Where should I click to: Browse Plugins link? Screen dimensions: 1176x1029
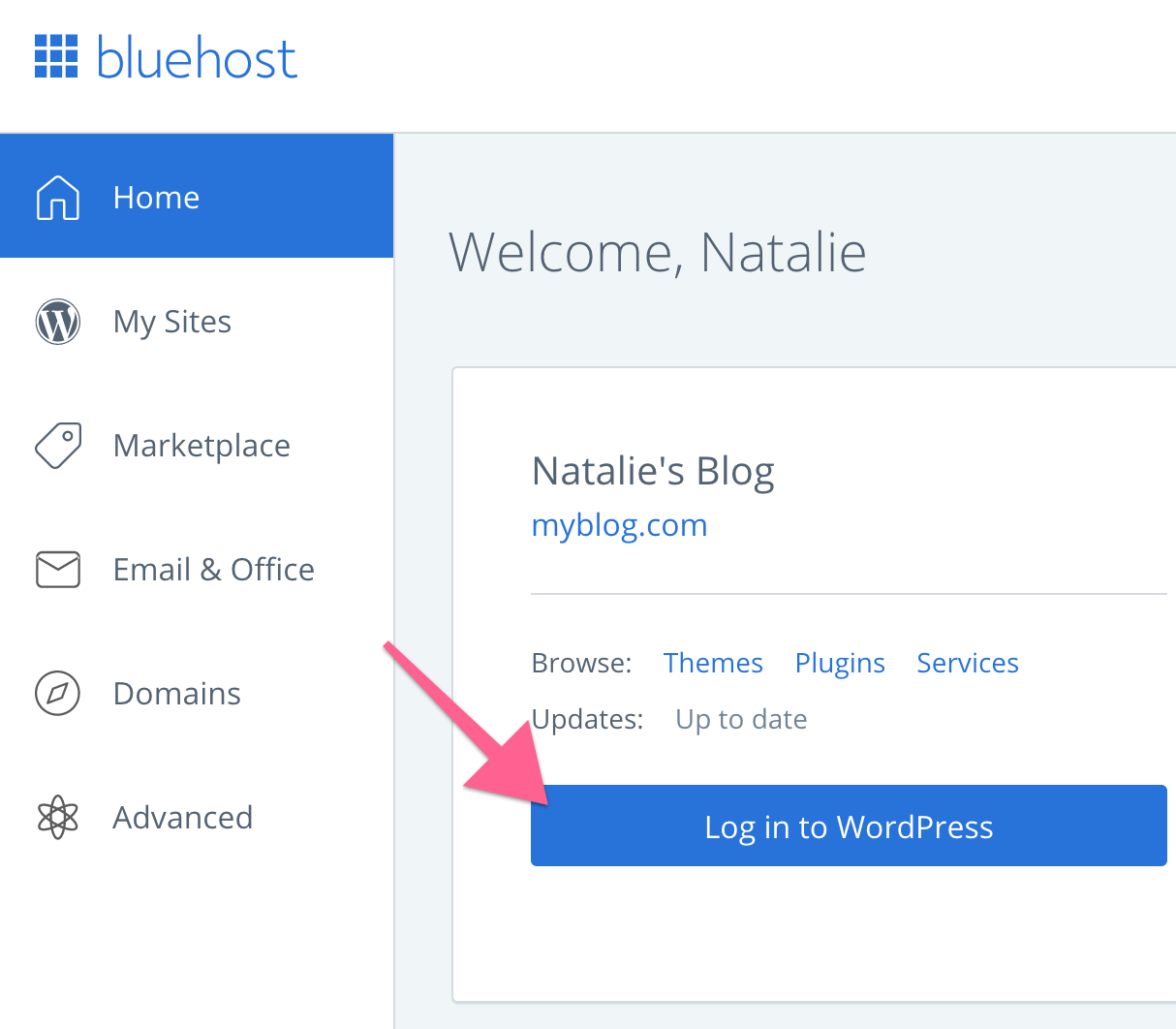coord(840,664)
